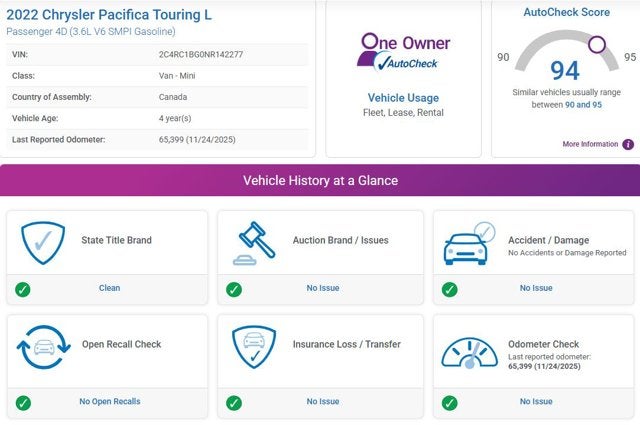This screenshot has width=640, height=425.
Task: Click green checkmark under Odometer Check
Action: click(x=451, y=402)
